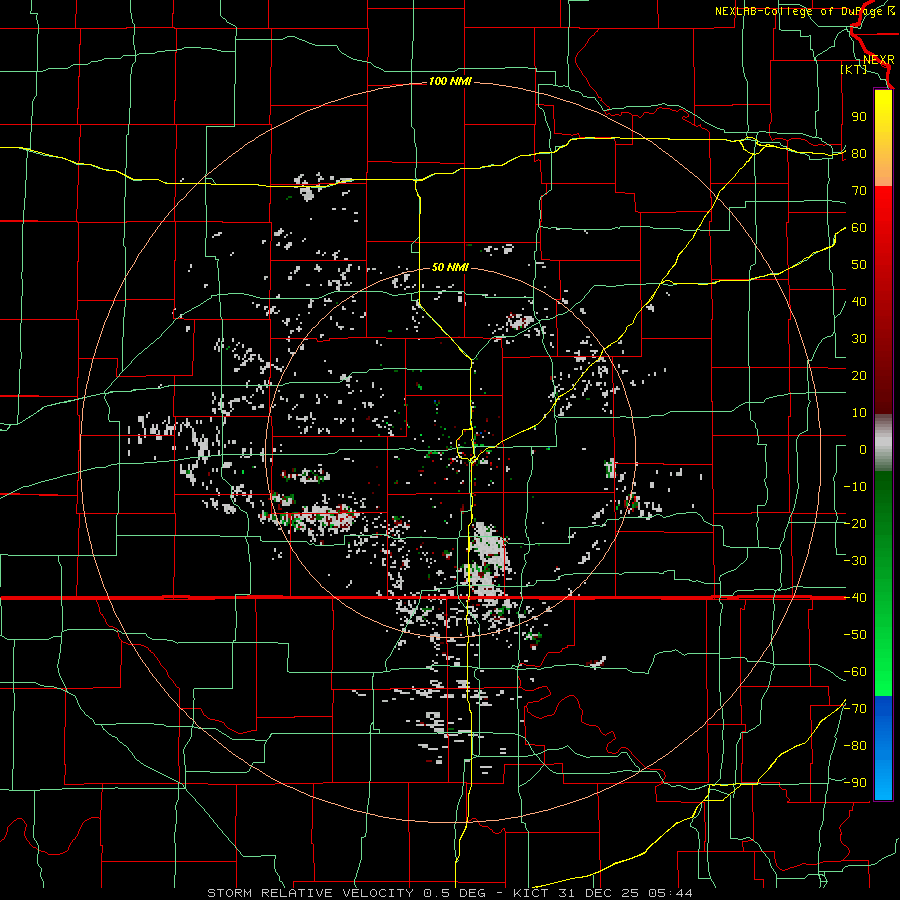This screenshot has height=900, width=900.
Task: Click the "-30" velocity scale label
Action: (x=855, y=561)
